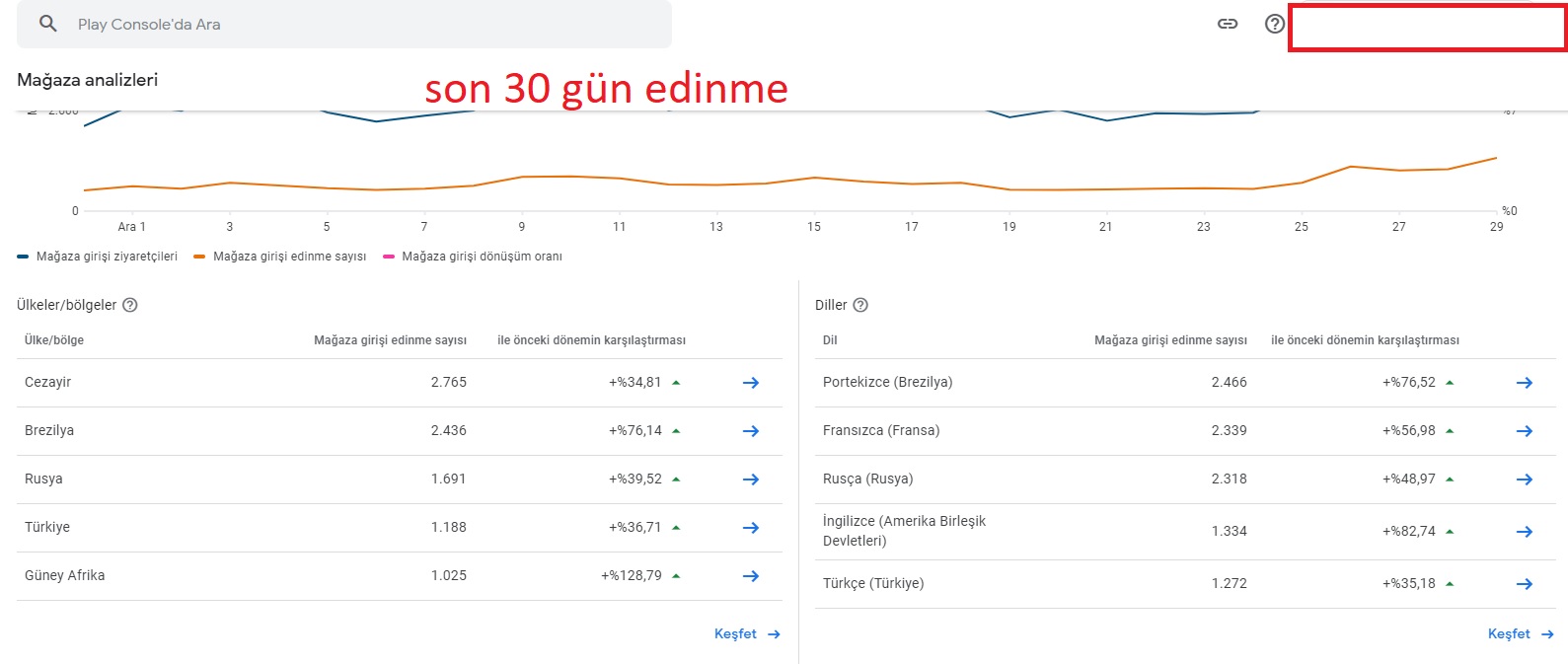Image resolution: width=1568 pixels, height=664 pixels.
Task: Select Türkçe (Türkiye) language name
Action: pyautogui.click(x=873, y=583)
